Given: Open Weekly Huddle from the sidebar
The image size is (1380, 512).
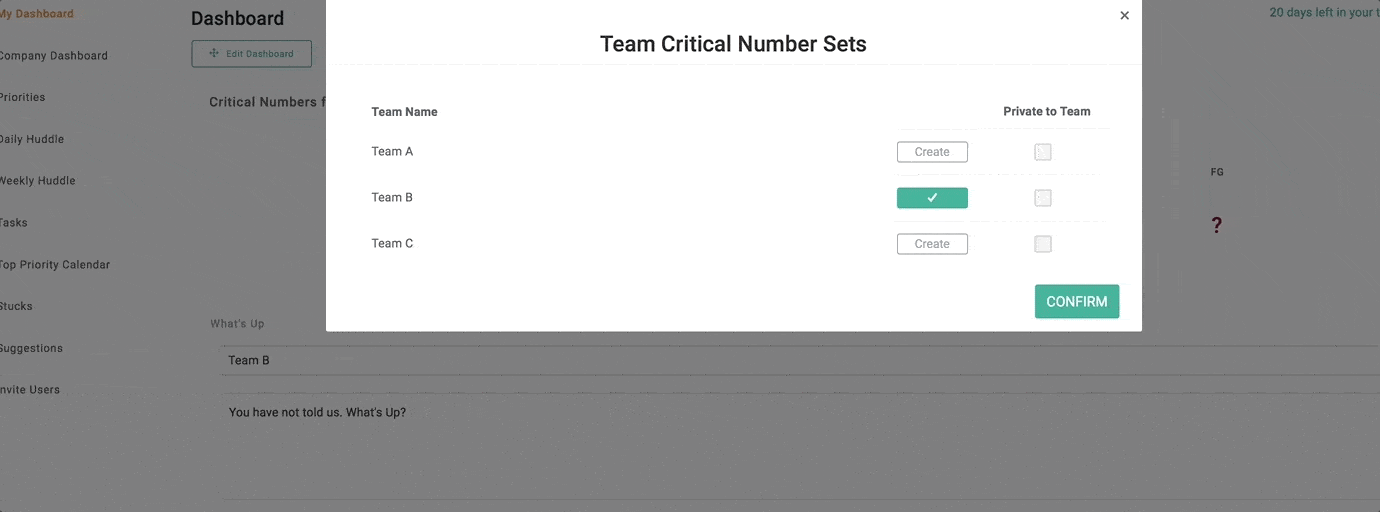Looking at the screenshot, I should pos(37,181).
